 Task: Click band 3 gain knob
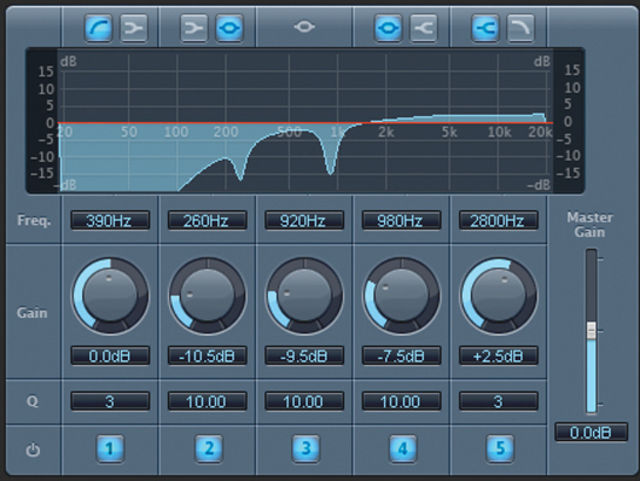[x=304, y=296]
